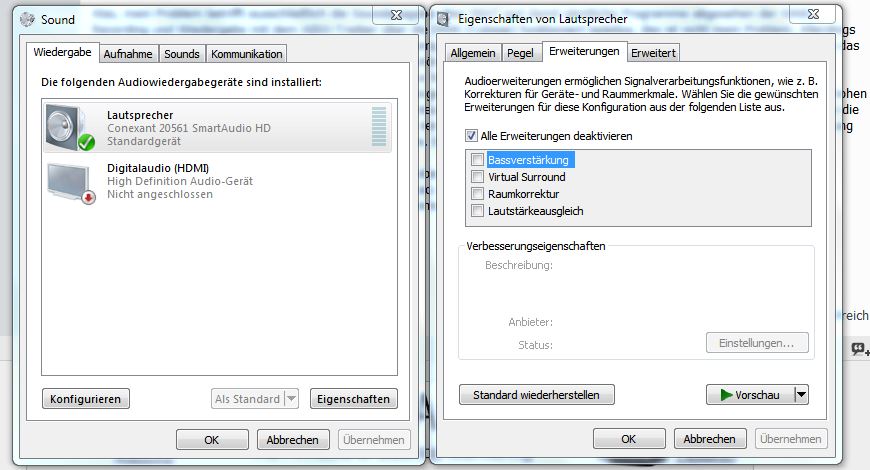The image size is (870, 470).
Task: Expand the Vorschau dropdown arrow
Action: 801,395
